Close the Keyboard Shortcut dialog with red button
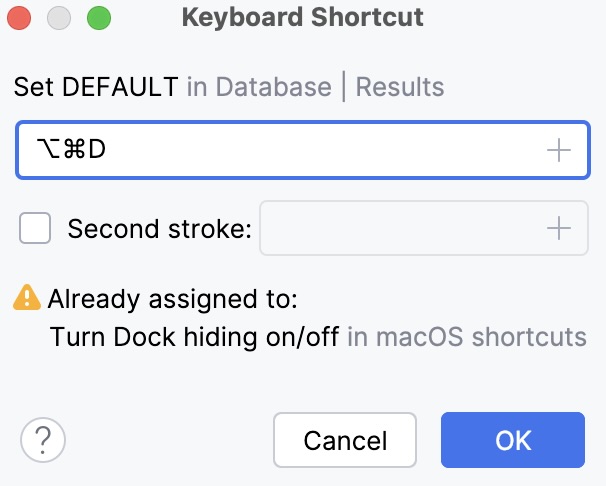 tap(19, 18)
